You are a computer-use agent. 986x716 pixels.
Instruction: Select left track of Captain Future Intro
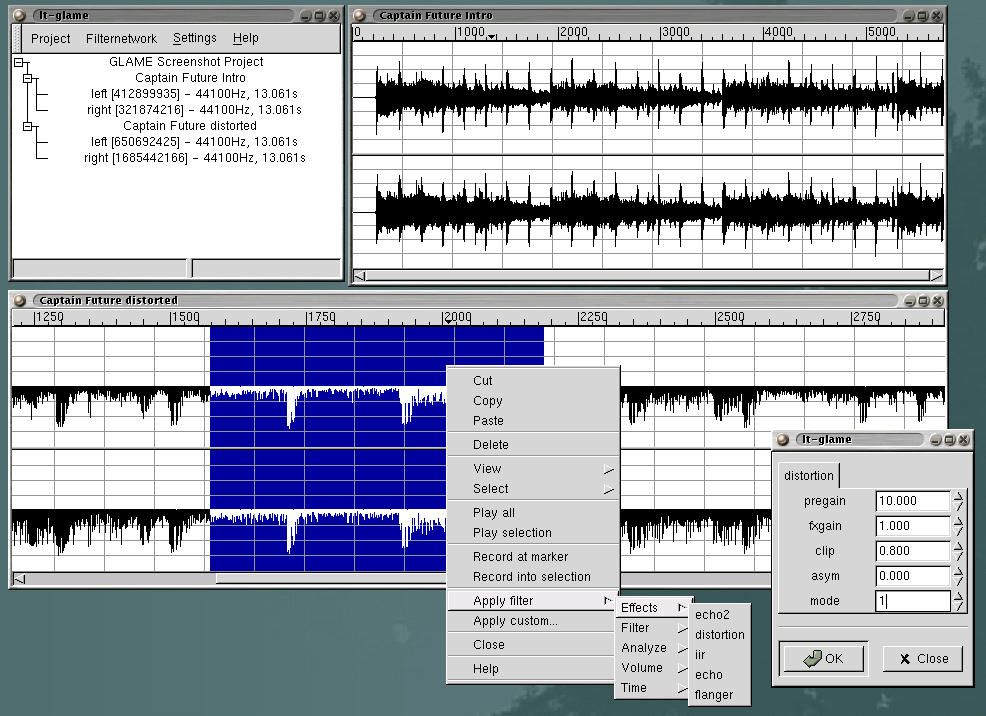point(194,94)
